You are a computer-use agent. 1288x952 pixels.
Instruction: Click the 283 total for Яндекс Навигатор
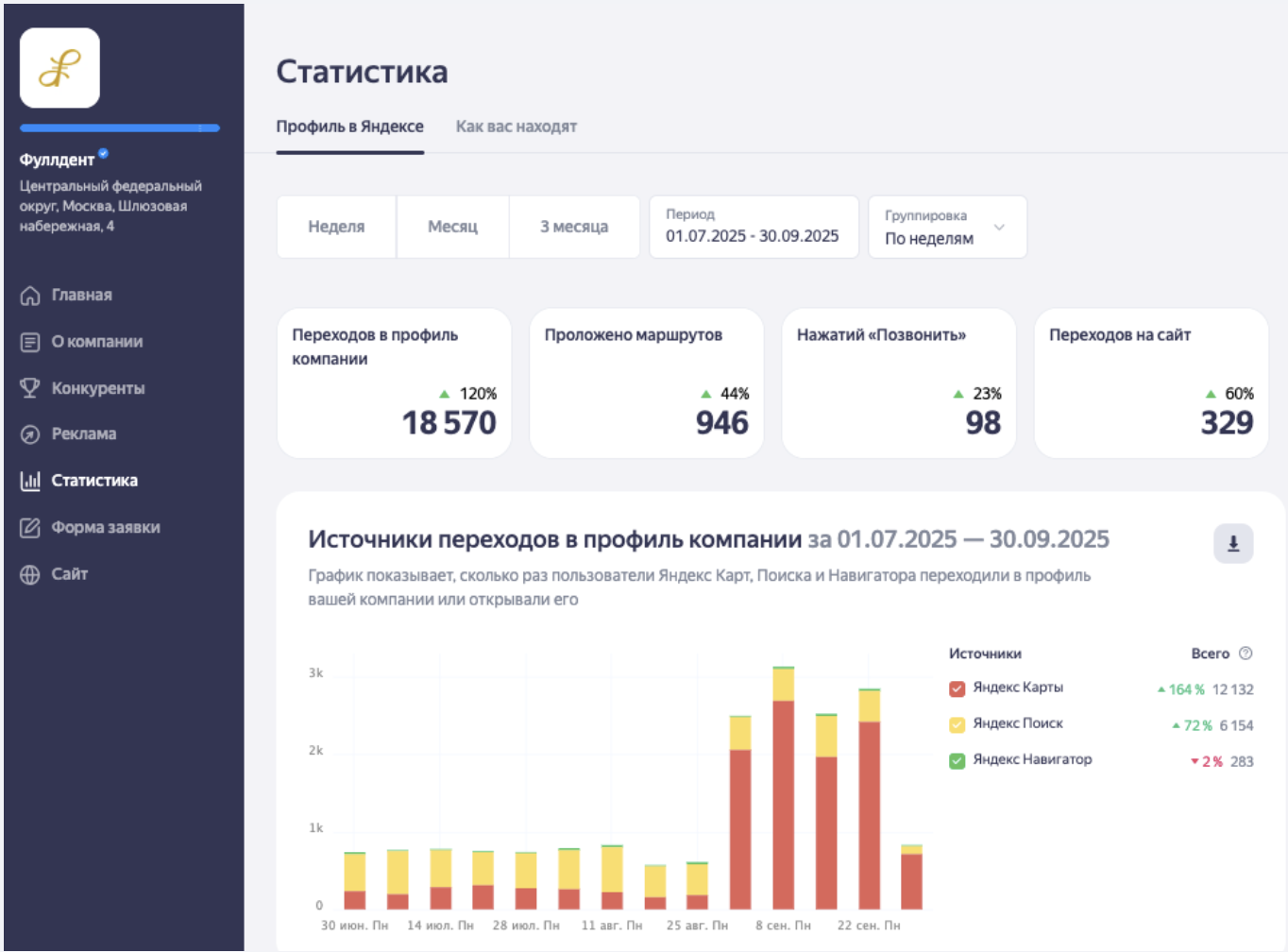[1242, 761]
